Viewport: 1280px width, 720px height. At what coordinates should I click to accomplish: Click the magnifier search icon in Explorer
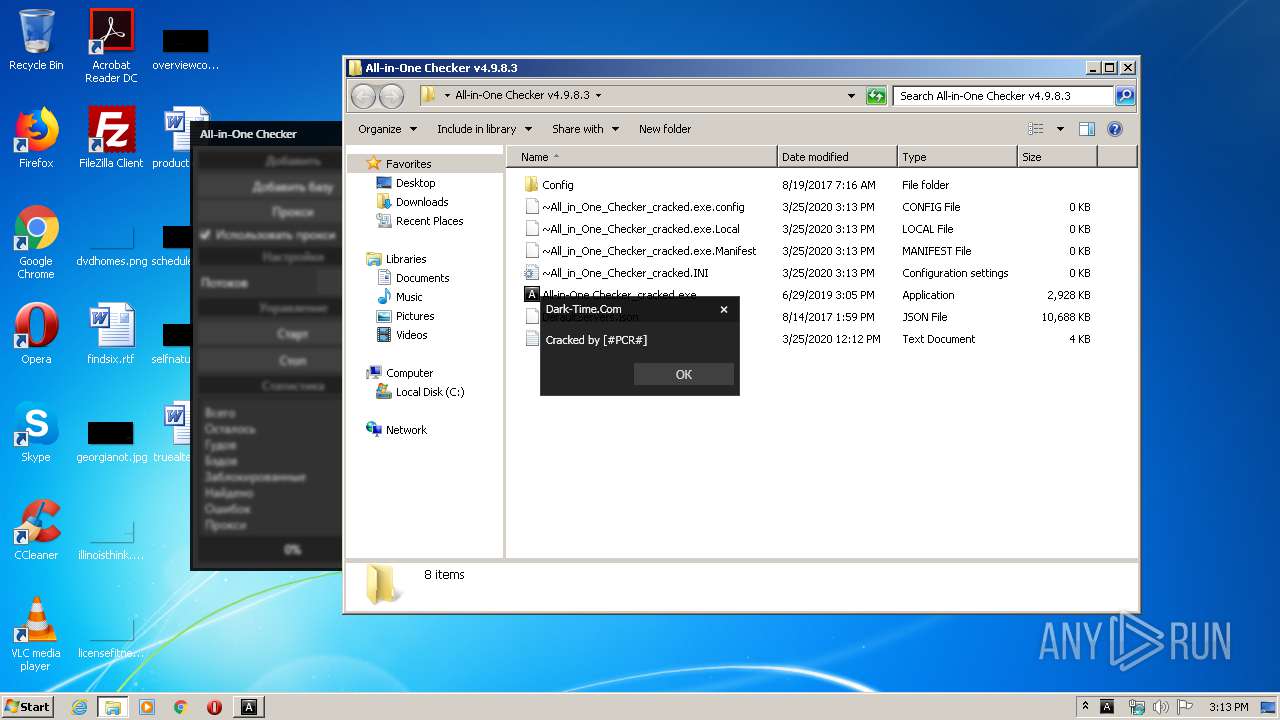[1125, 96]
